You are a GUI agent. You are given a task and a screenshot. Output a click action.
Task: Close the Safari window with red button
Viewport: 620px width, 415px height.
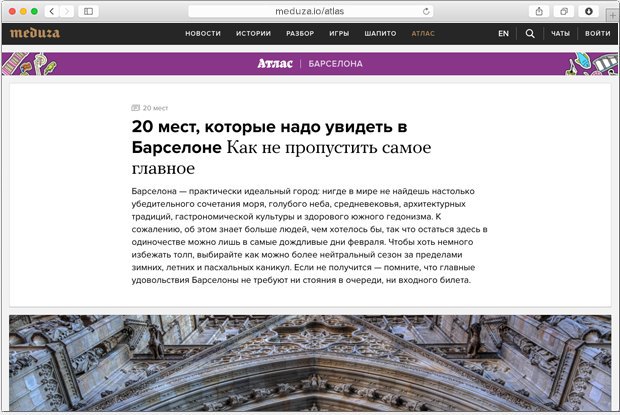click(12, 11)
